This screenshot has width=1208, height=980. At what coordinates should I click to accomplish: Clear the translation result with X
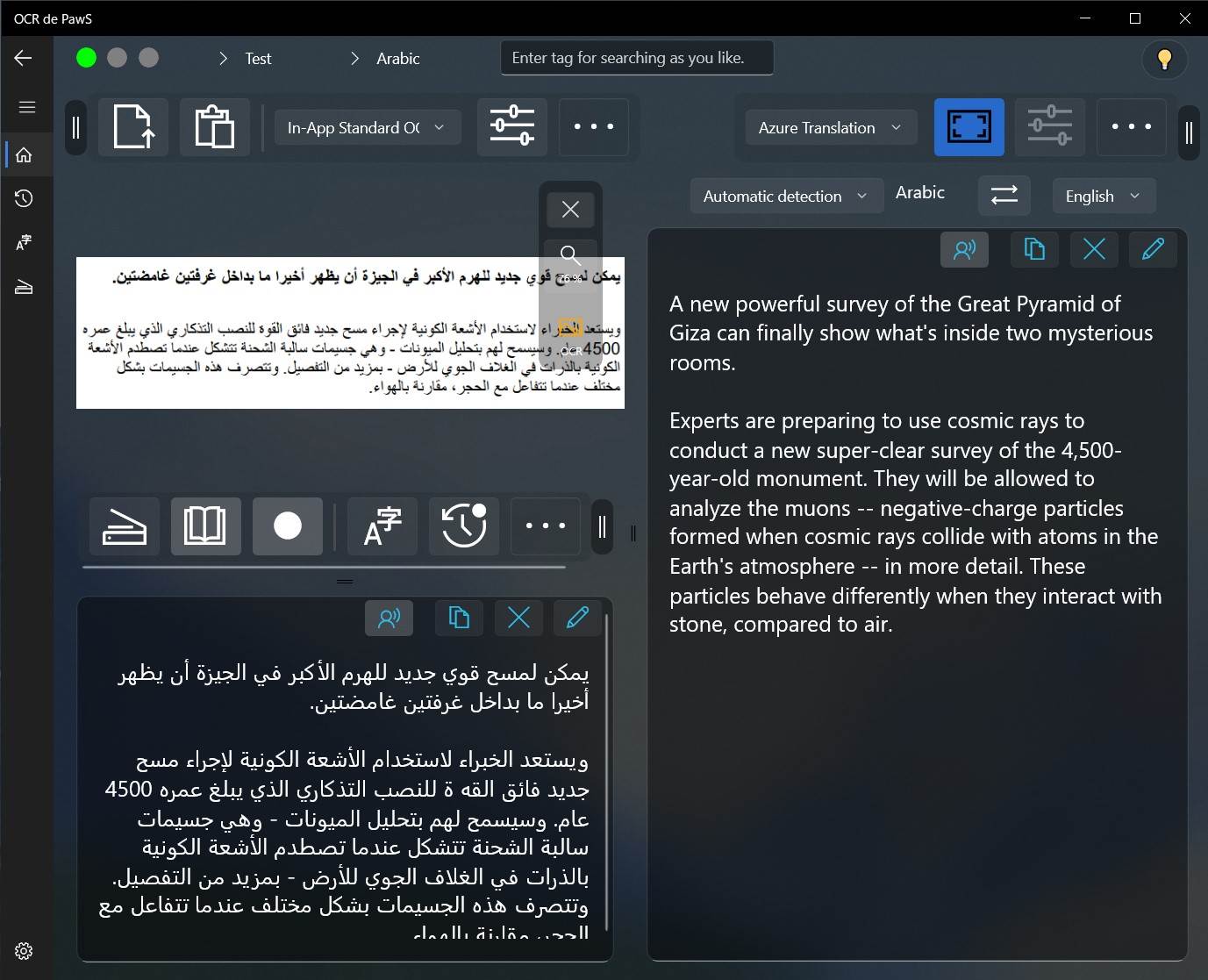(x=1094, y=250)
